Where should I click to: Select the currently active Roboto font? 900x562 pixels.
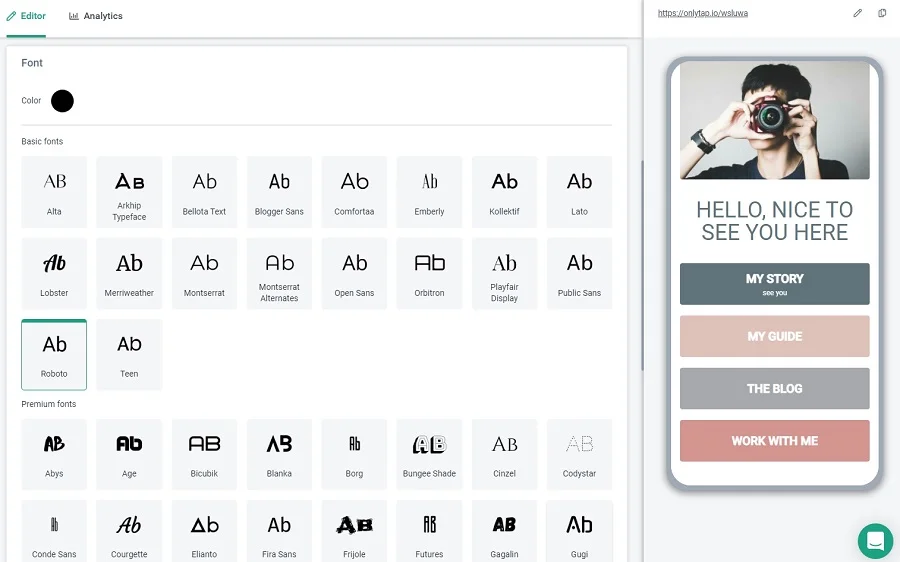(x=54, y=354)
